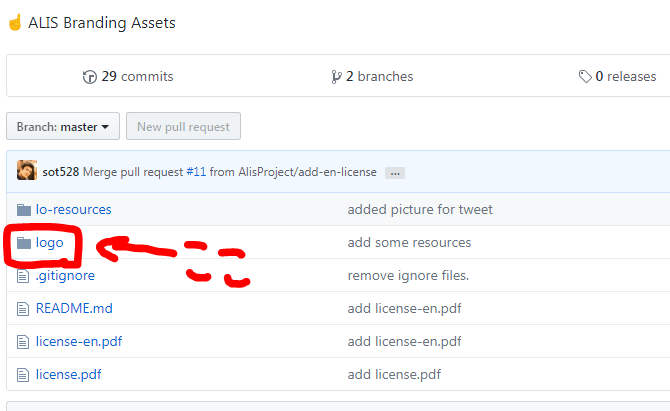670x411 pixels.
Task: Click the New pull request button
Action: tap(183, 127)
